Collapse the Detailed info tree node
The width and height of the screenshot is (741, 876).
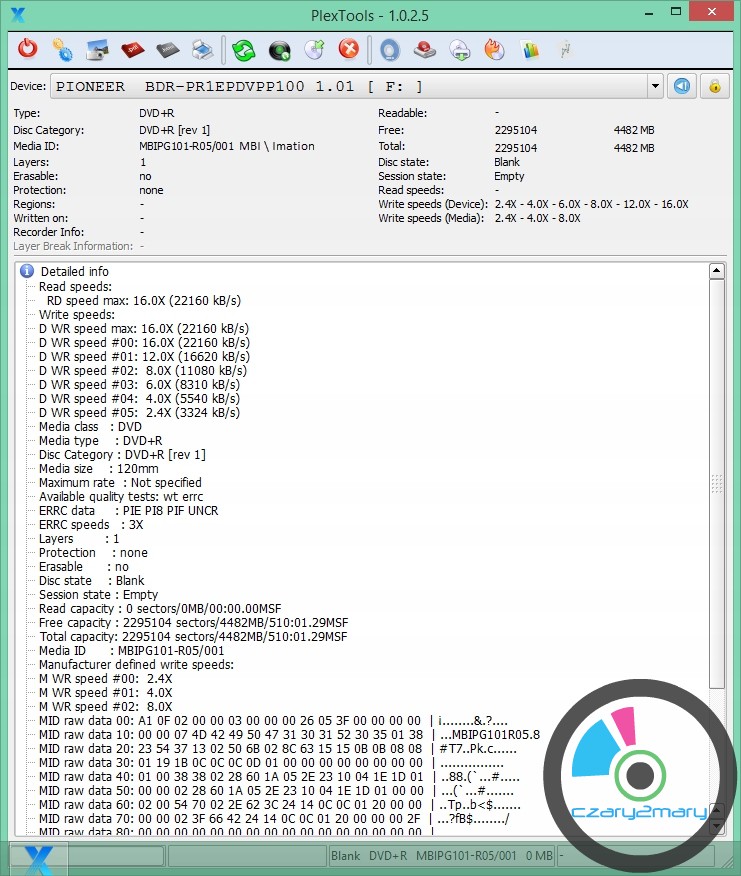pos(28,271)
